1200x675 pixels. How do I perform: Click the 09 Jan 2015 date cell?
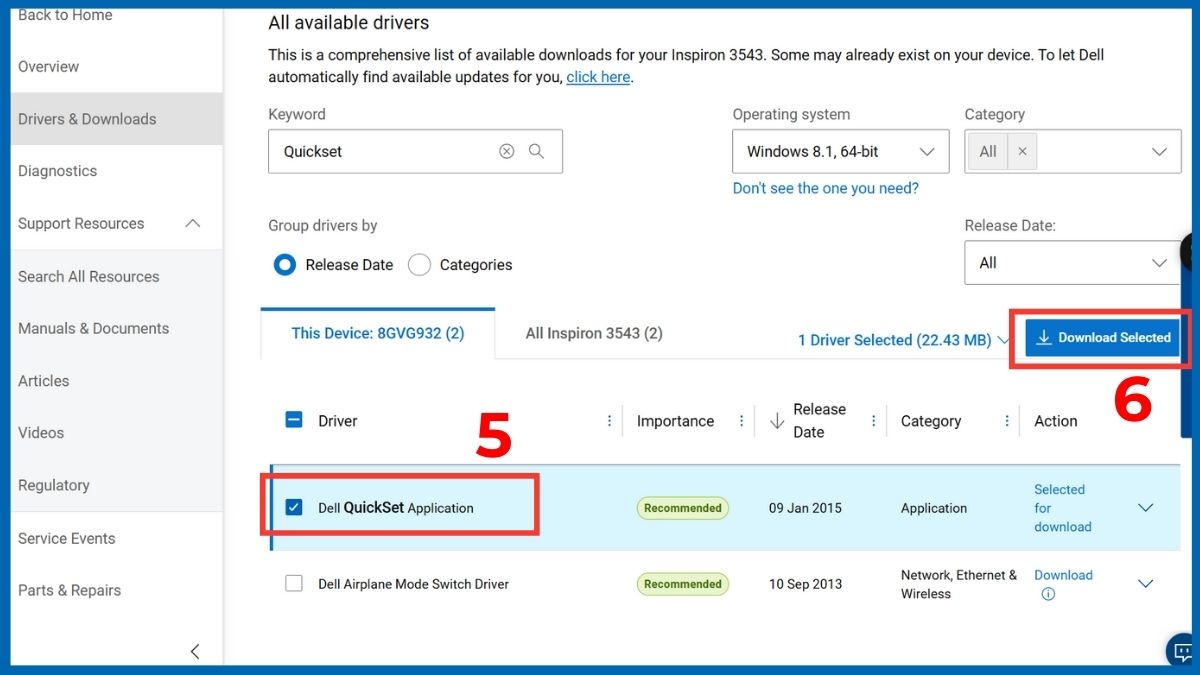805,508
